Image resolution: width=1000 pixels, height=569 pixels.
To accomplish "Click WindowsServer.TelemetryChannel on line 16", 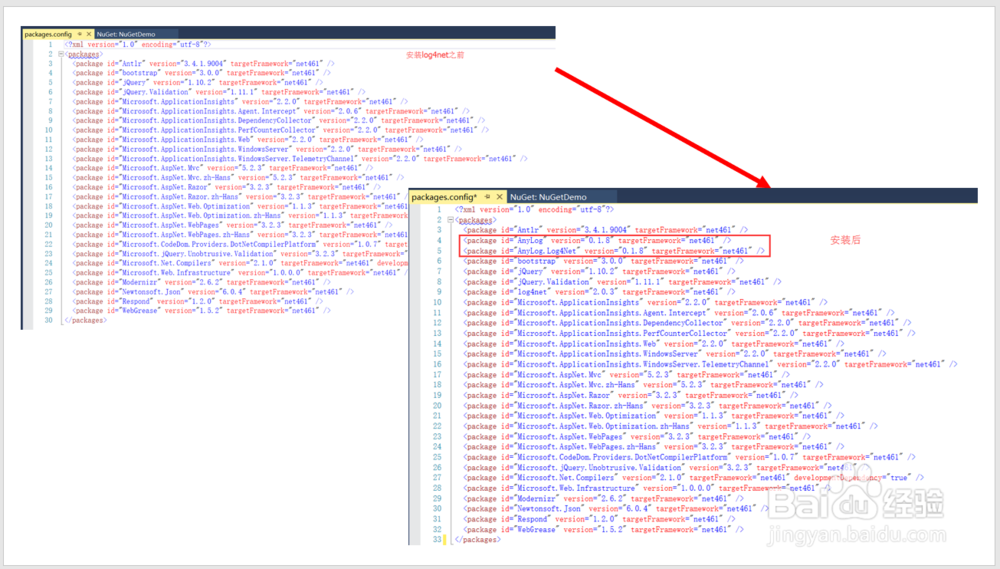I will (710, 364).
